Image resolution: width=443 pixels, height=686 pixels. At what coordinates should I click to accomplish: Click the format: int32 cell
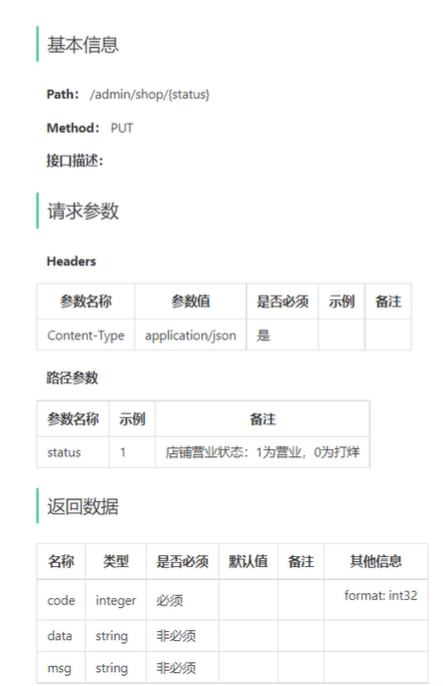tap(376, 600)
